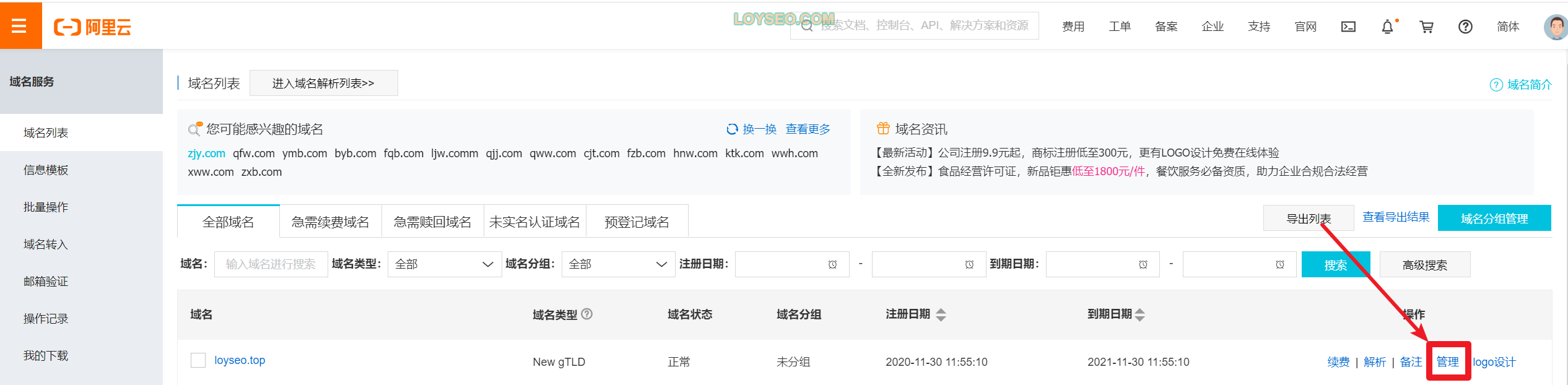Open 企业 top menu

1213,27
